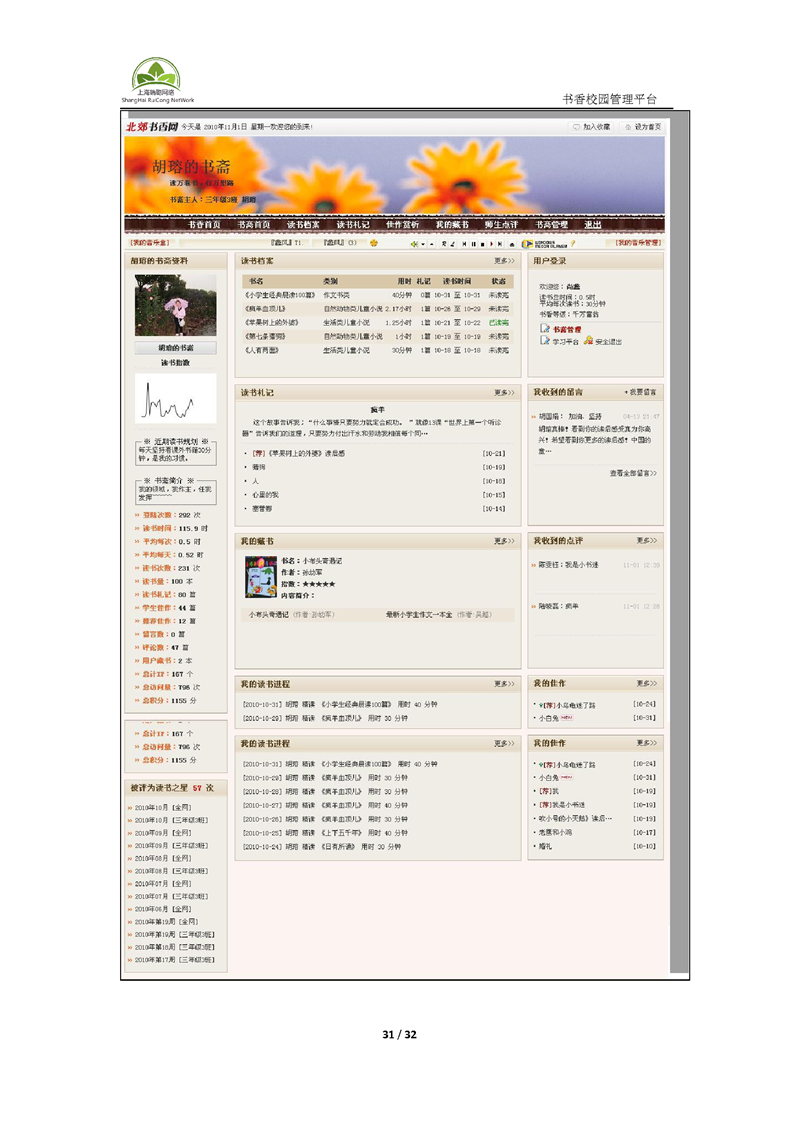Click the profile photo of the girl with umbrella
Screen dimensions: 793x1122
pyautogui.click(x=175, y=306)
